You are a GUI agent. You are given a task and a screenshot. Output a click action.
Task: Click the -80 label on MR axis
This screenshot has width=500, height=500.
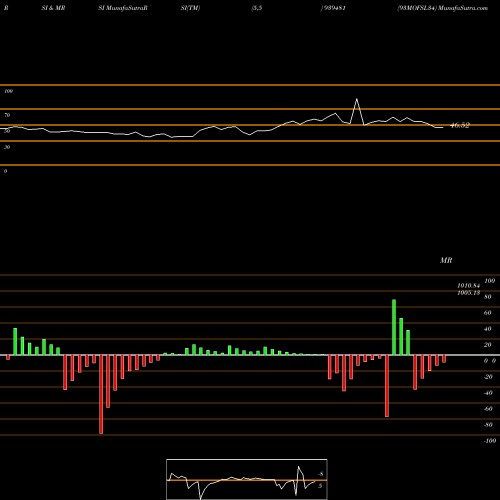[488, 425]
